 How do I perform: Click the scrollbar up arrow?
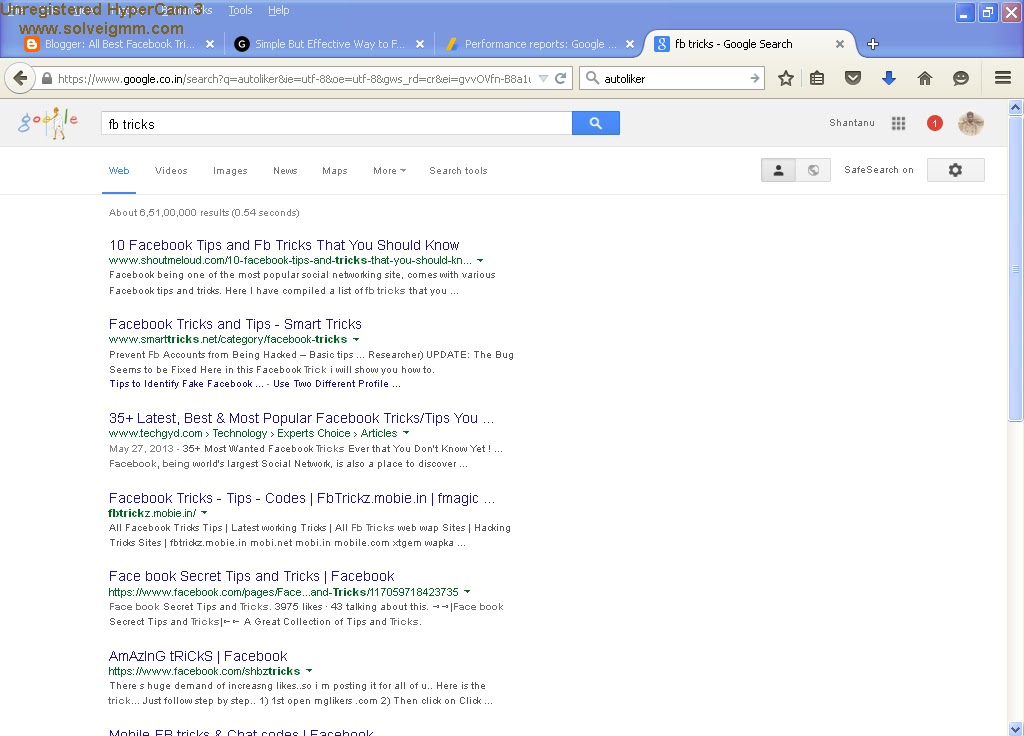[x=1015, y=107]
